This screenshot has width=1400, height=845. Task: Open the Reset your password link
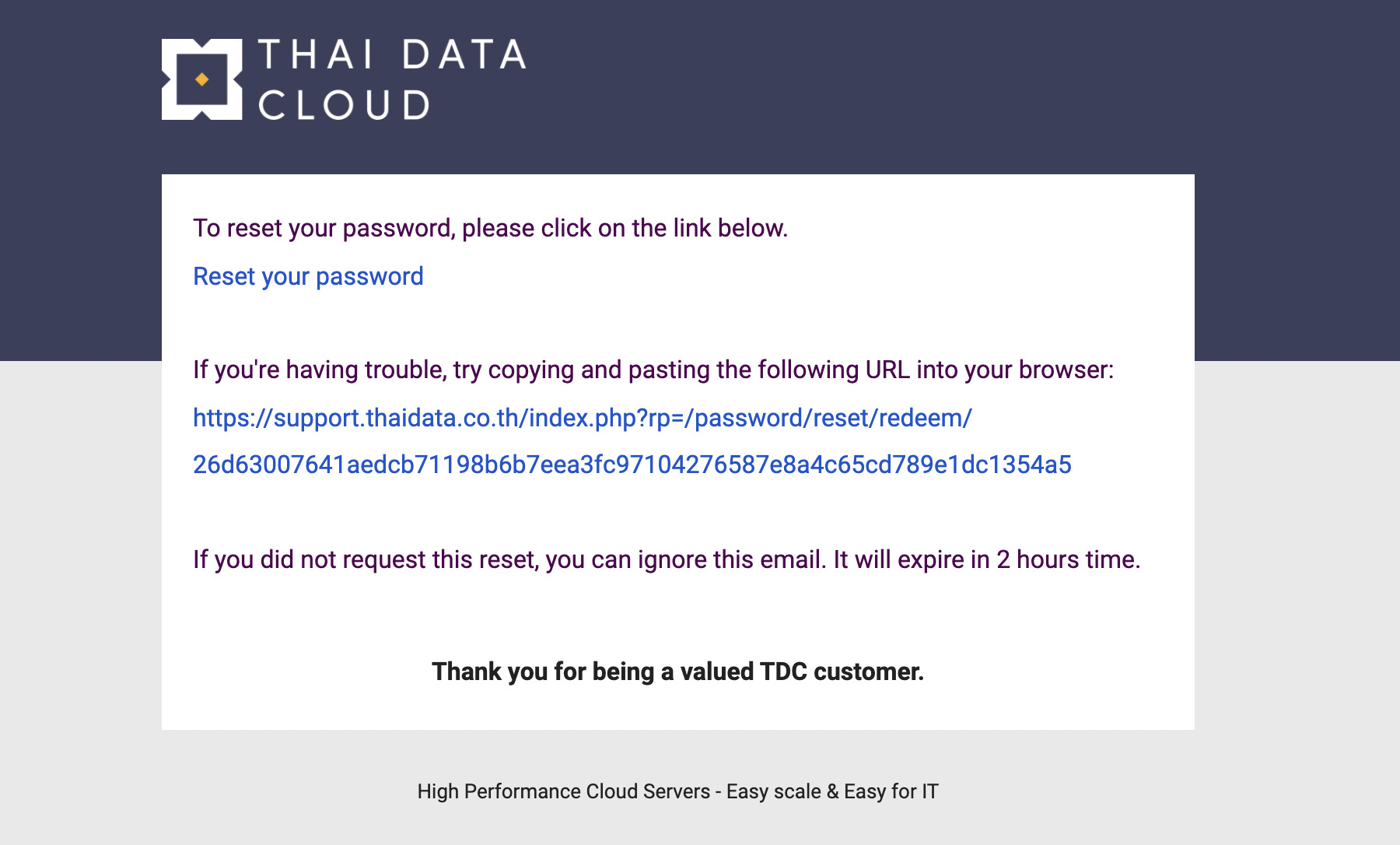pyautogui.click(x=308, y=276)
